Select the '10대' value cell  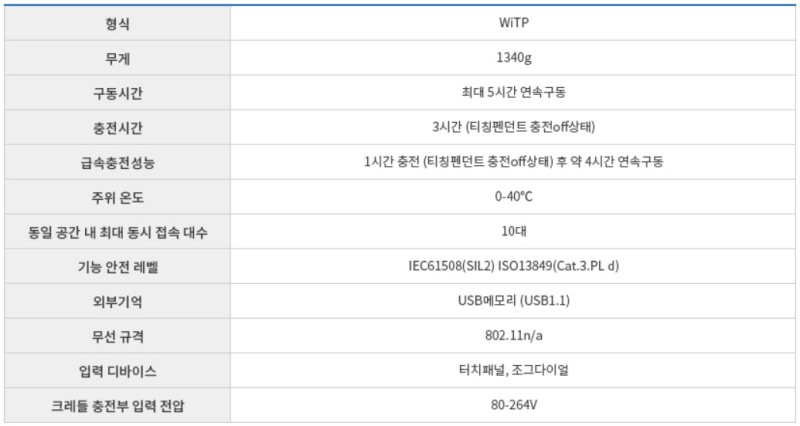515,231
